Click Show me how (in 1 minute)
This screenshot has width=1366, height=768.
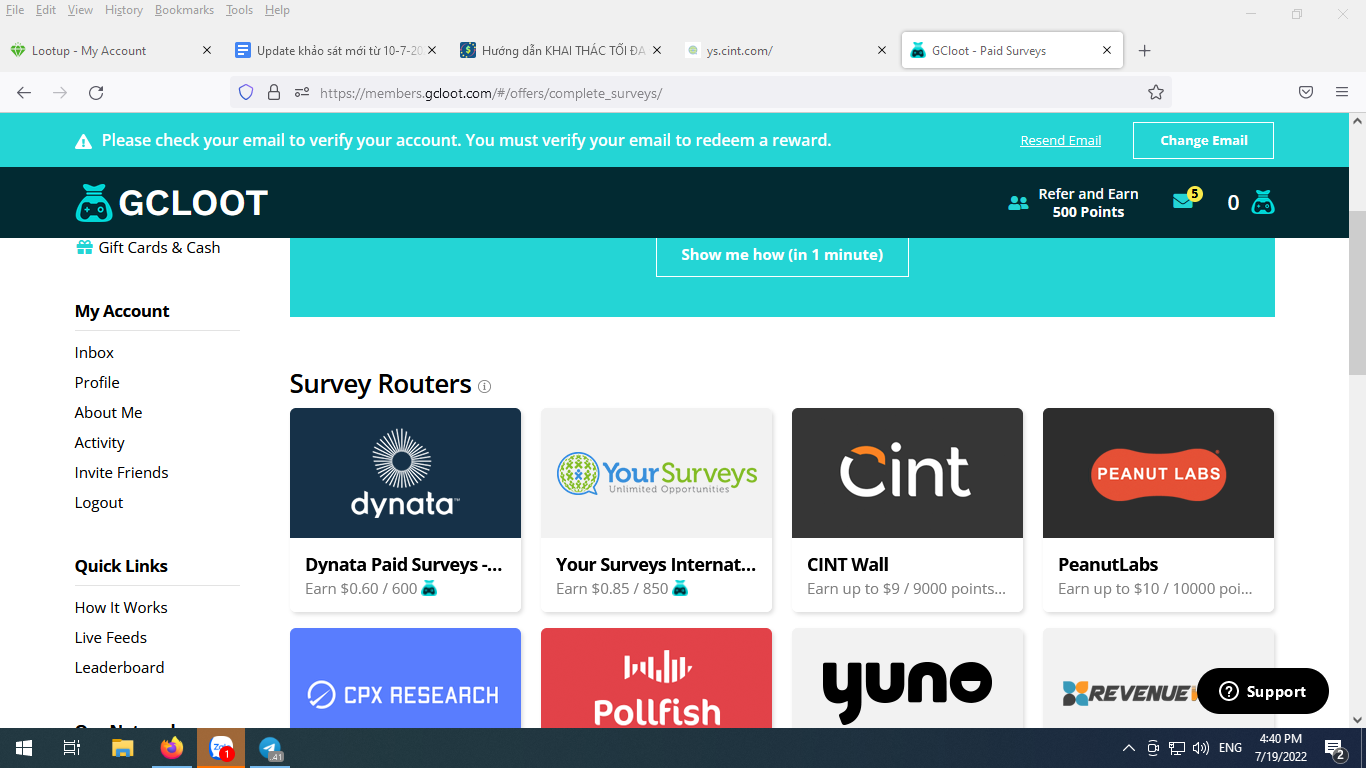[x=782, y=255]
